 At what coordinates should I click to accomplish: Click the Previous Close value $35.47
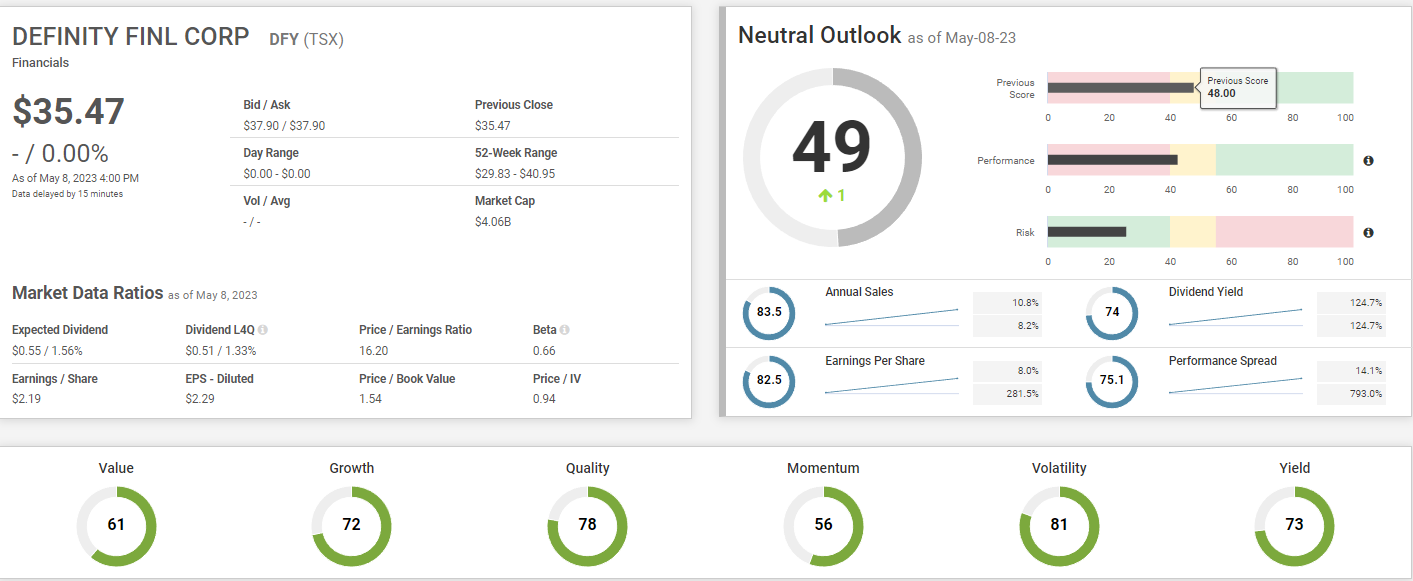[x=493, y=126]
